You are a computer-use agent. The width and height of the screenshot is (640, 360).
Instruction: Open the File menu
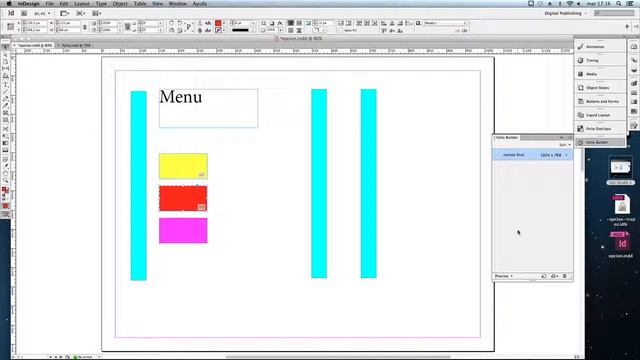[x=49, y=4]
